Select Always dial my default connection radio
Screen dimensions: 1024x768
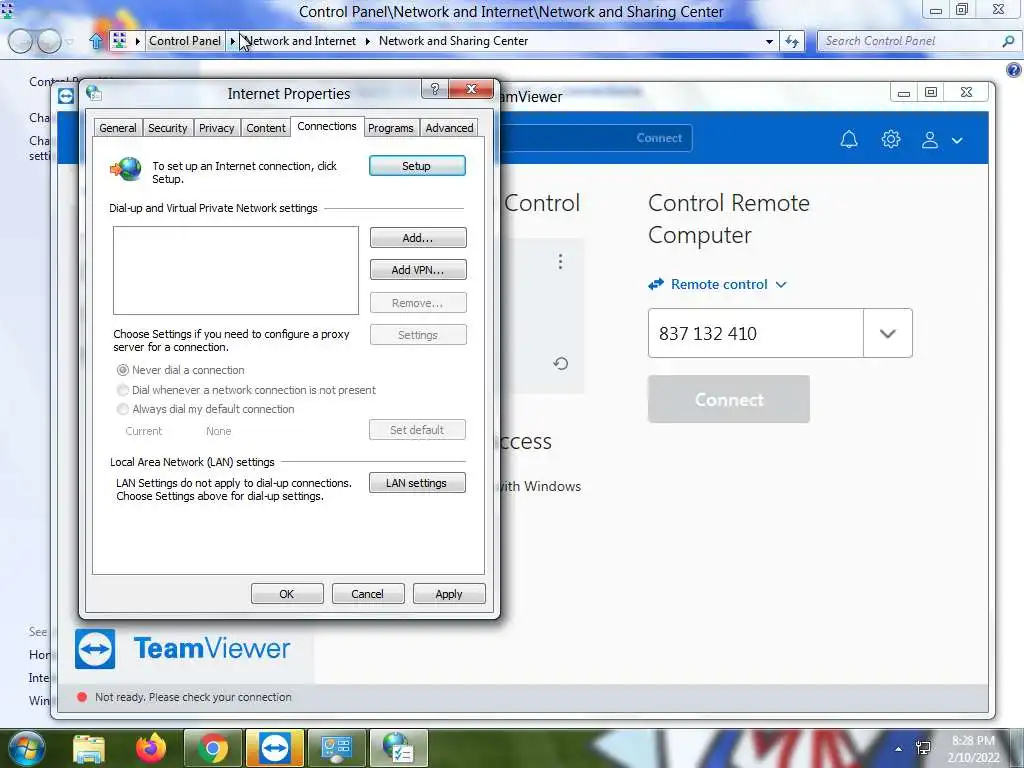[122, 409]
